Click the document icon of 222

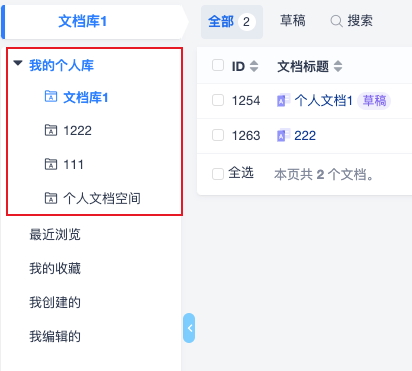[x=283, y=135]
